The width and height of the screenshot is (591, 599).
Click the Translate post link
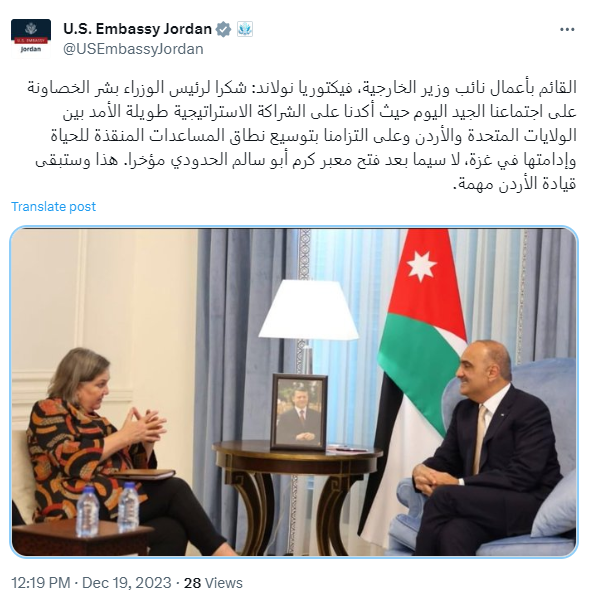(53, 207)
